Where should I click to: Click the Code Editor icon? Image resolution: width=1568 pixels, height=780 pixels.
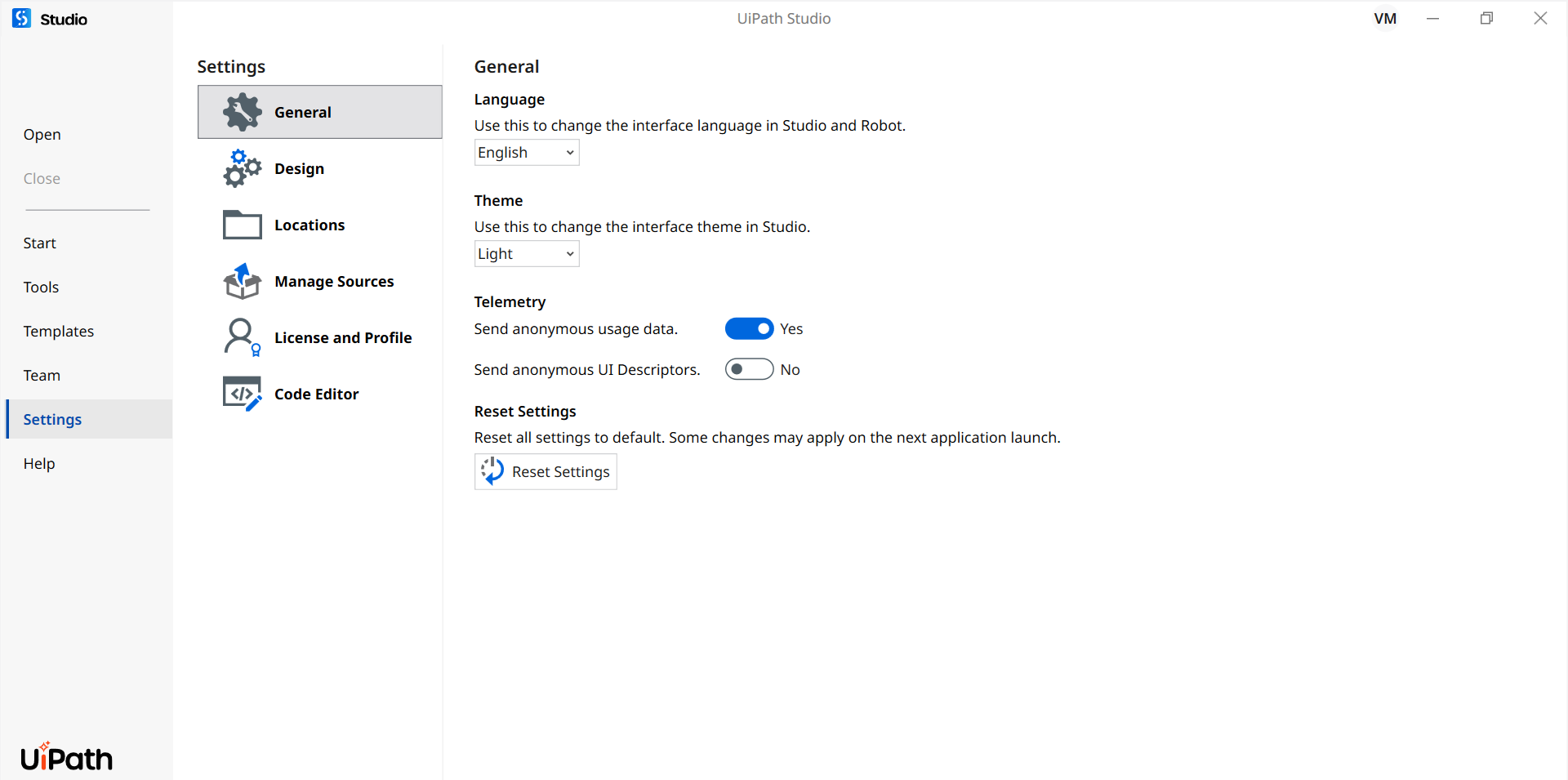243,394
